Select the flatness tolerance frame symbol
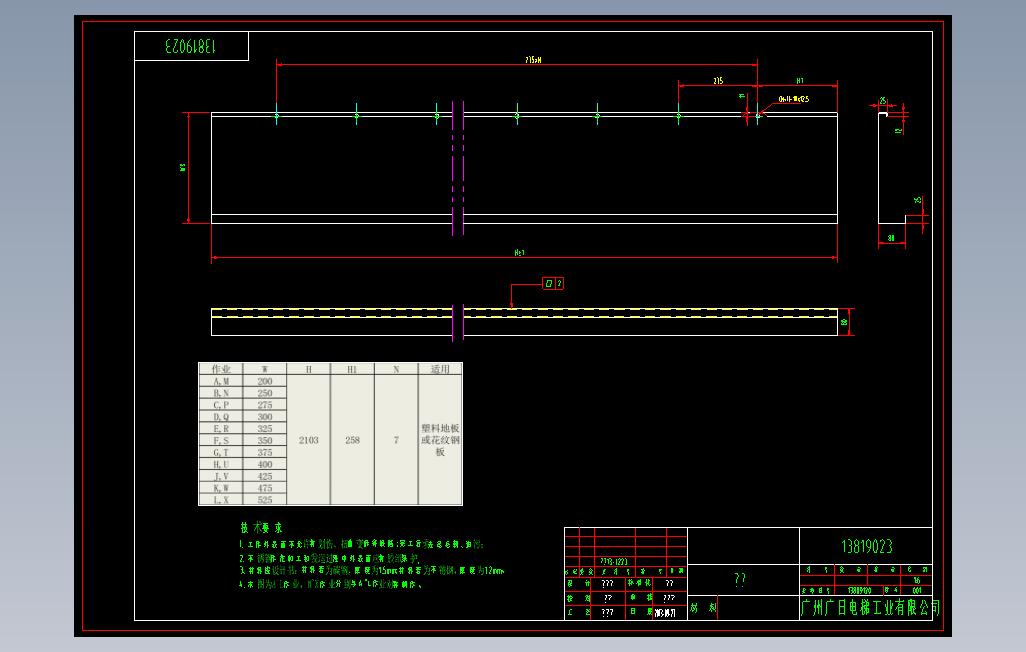The width and height of the screenshot is (1026, 652). tap(553, 283)
